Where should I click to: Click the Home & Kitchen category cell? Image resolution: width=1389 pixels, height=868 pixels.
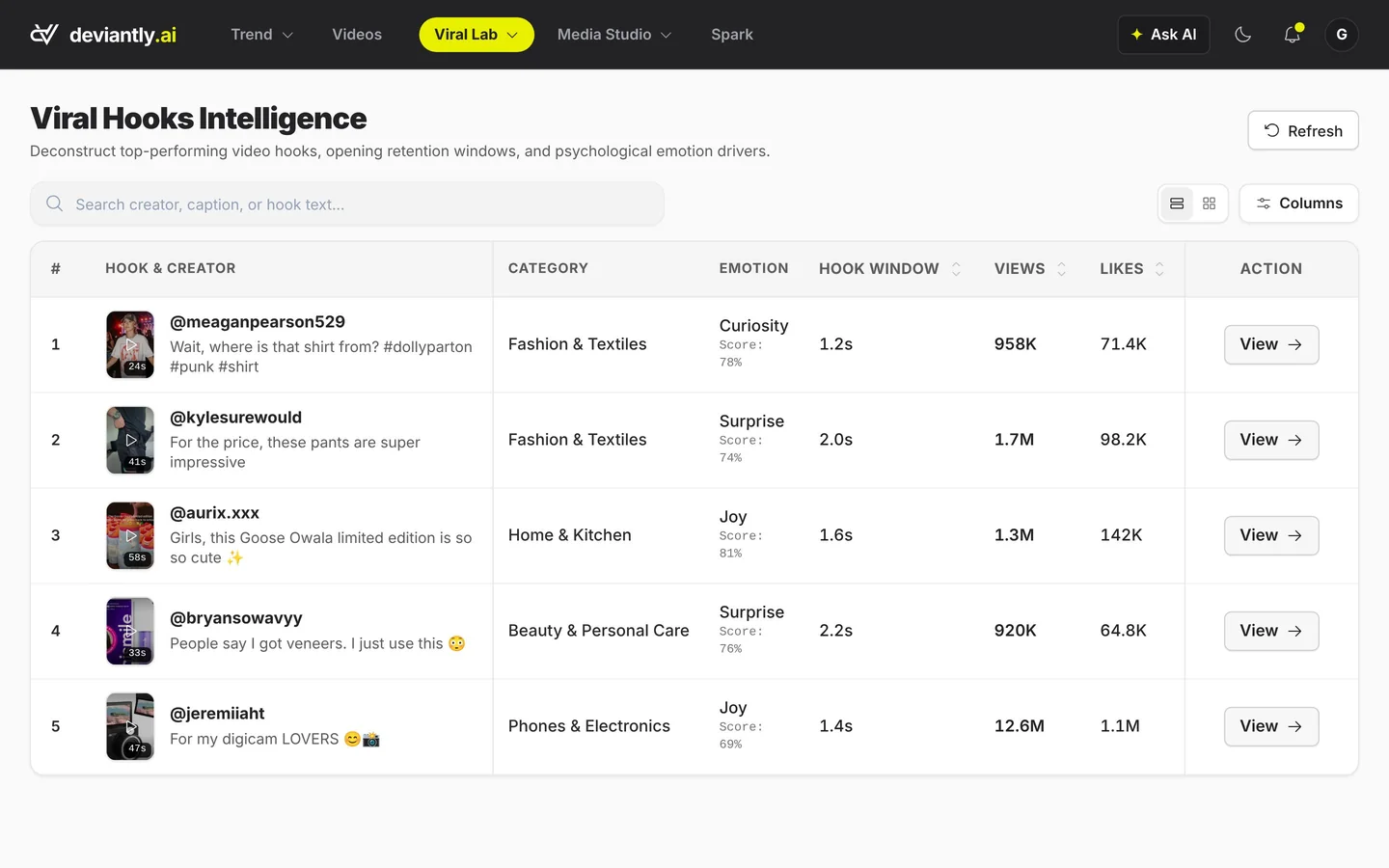coord(570,535)
